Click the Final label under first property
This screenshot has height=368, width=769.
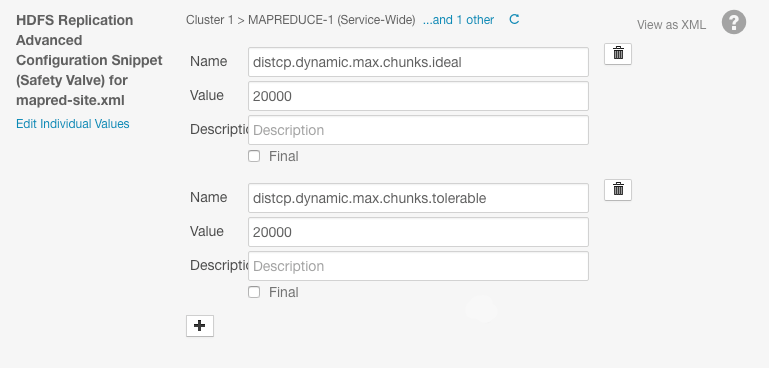pos(283,157)
